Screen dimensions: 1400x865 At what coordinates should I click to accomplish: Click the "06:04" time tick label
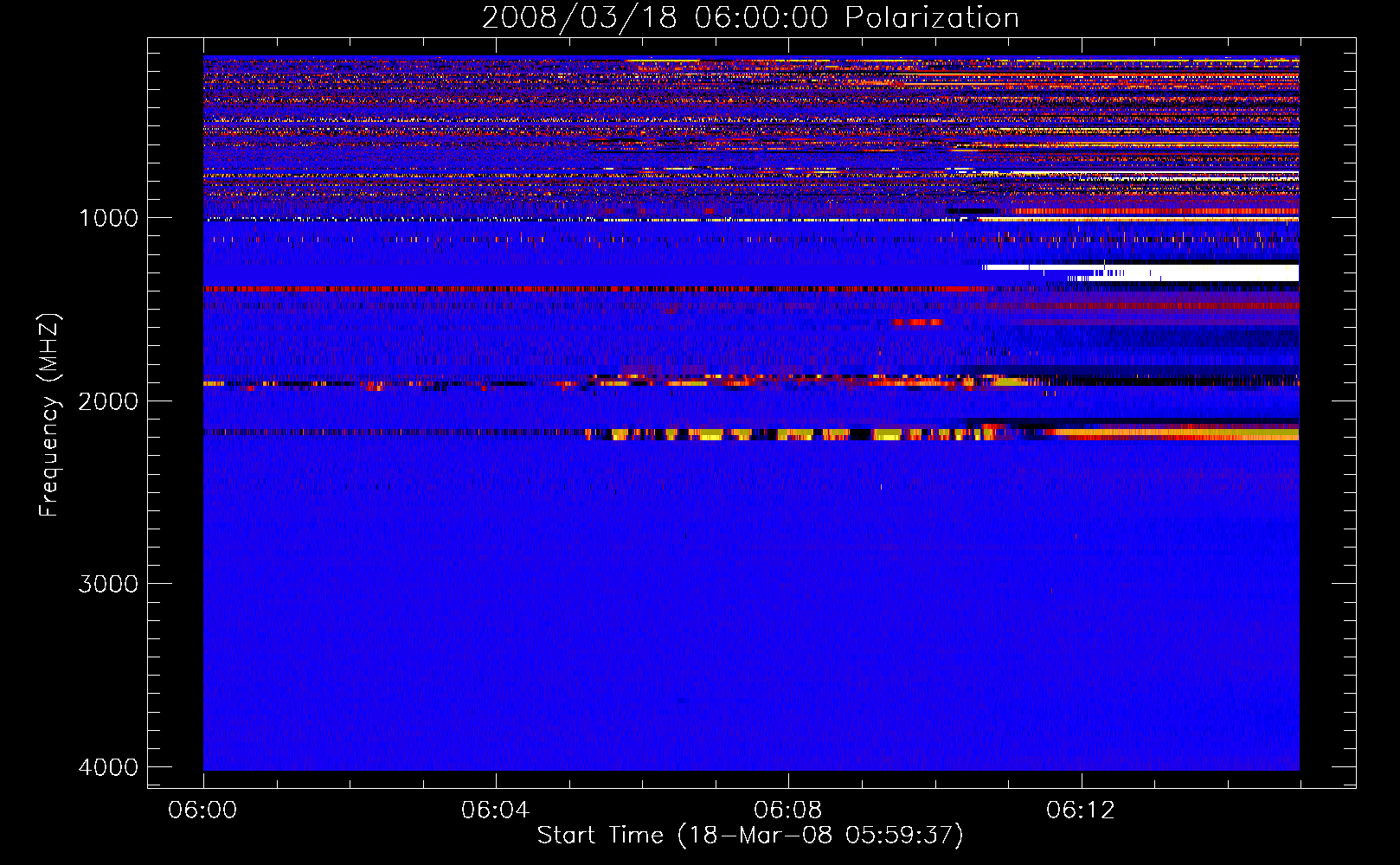point(495,811)
